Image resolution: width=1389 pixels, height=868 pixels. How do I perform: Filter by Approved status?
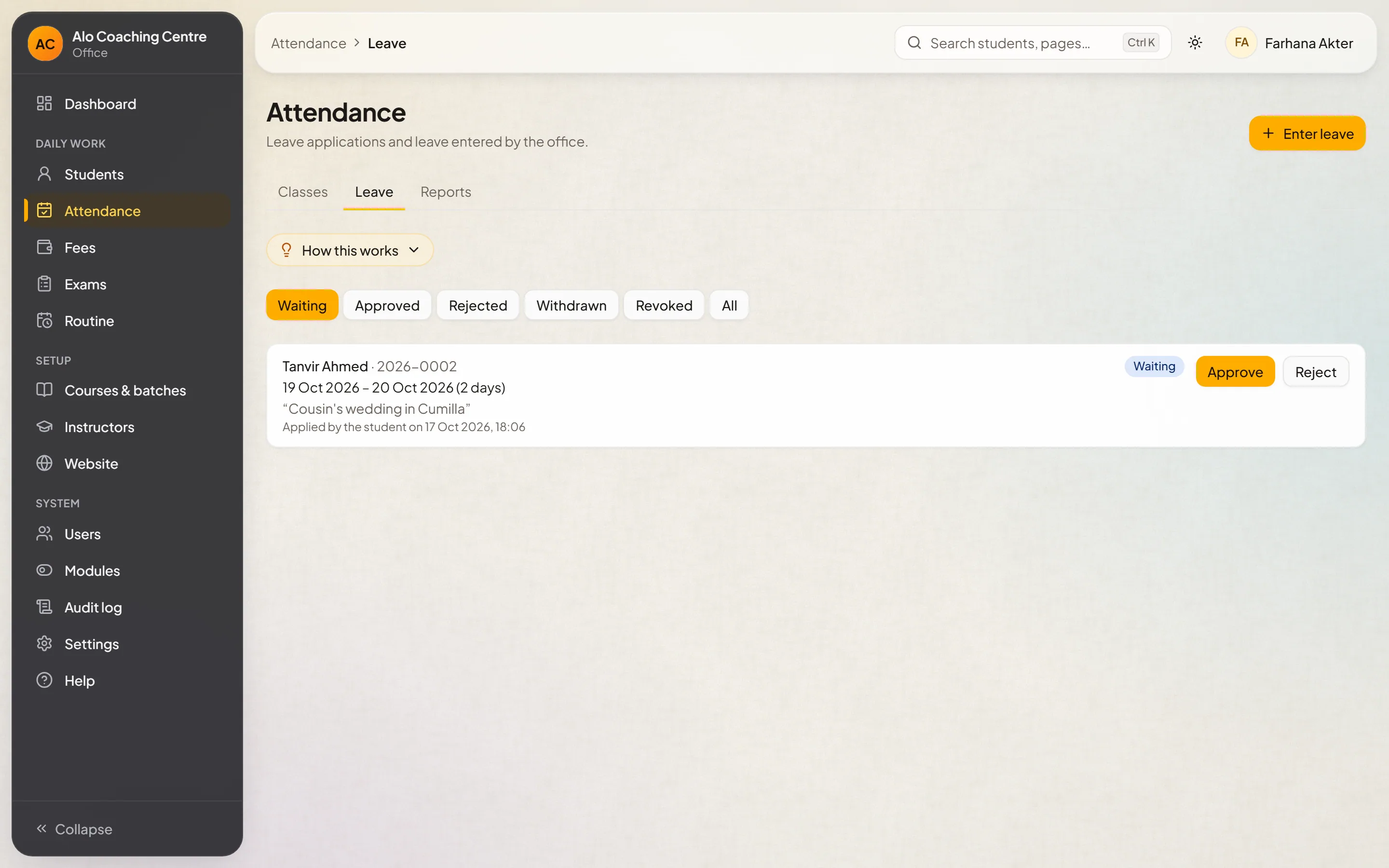pyautogui.click(x=387, y=305)
